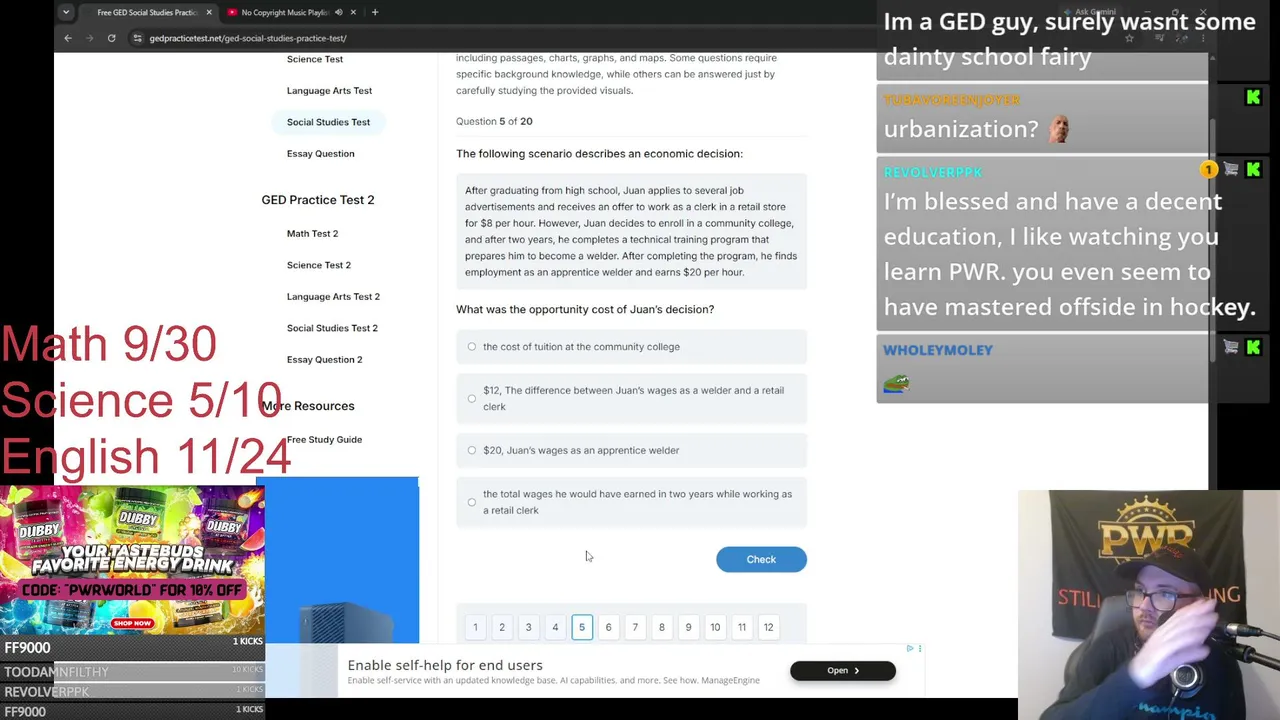The width and height of the screenshot is (1280, 720).
Task: Open a new browser tab with plus
Action: [375, 12]
